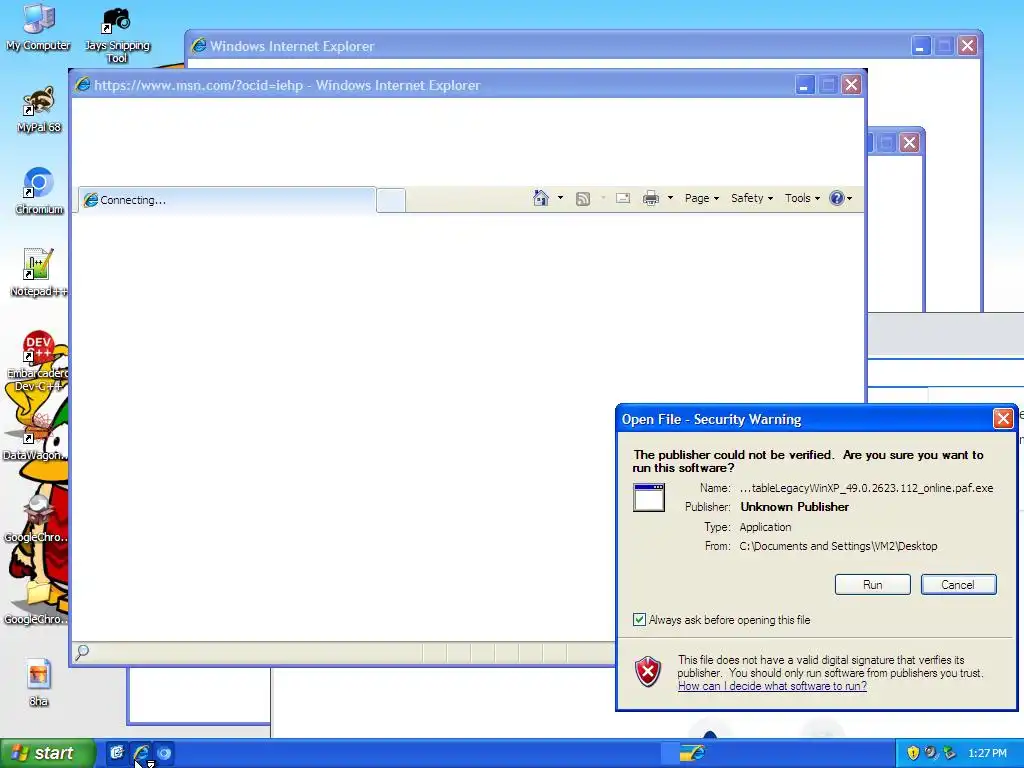
Task: Launch Chromium from quick launch bar
Action: pyautogui.click(x=164, y=753)
